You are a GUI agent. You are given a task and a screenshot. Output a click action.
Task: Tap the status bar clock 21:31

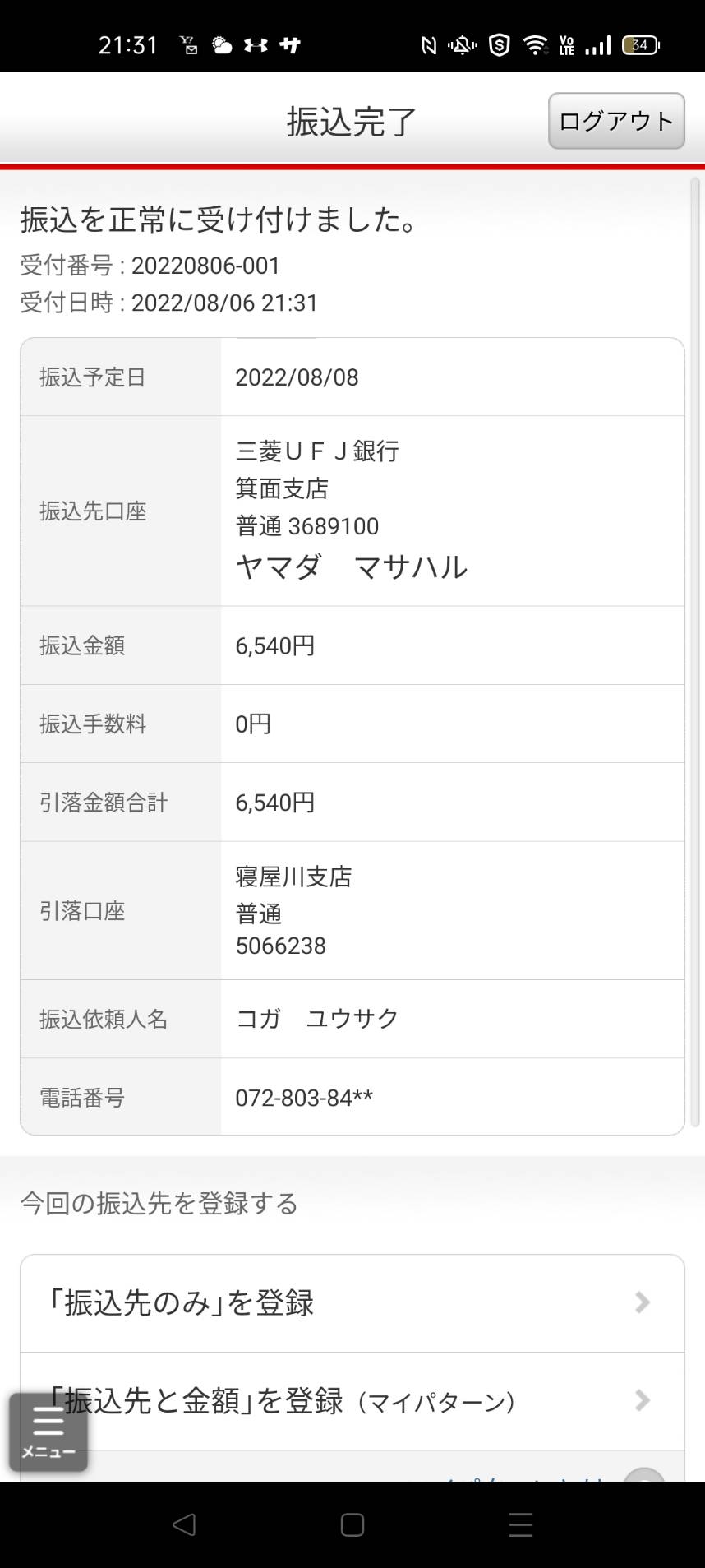pyautogui.click(x=128, y=45)
